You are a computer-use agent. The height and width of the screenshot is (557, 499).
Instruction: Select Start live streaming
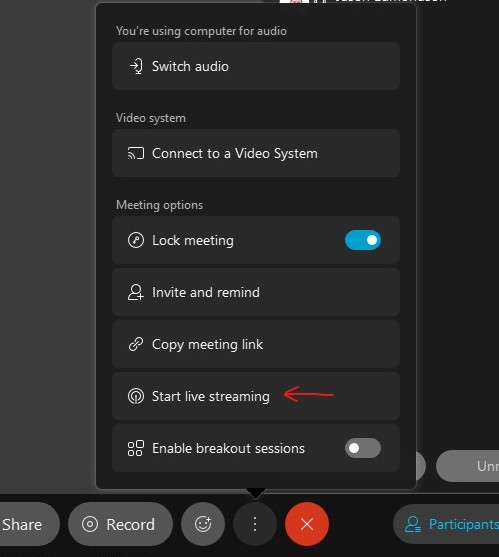pos(256,396)
